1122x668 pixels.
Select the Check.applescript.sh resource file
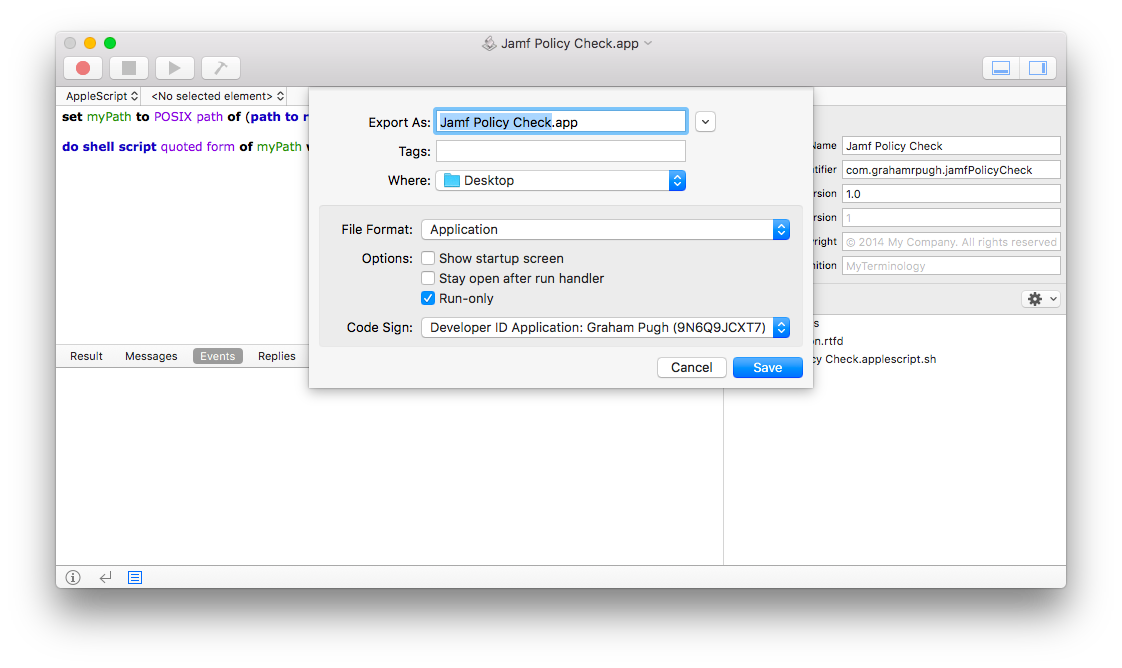(x=874, y=359)
